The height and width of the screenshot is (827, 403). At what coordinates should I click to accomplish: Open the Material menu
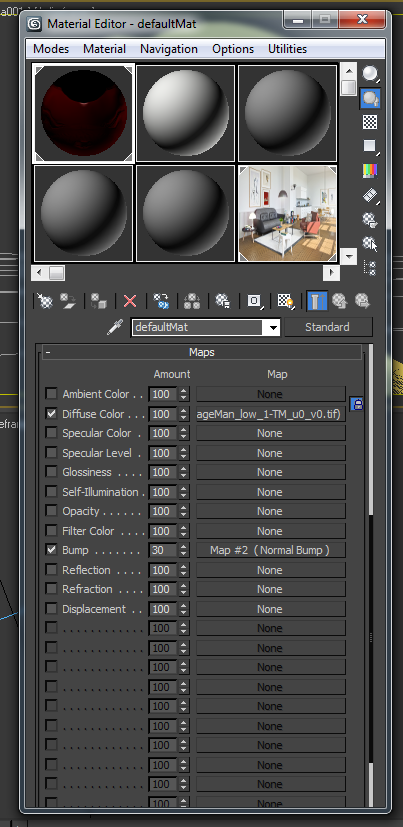pyautogui.click(x=104, y=49)
